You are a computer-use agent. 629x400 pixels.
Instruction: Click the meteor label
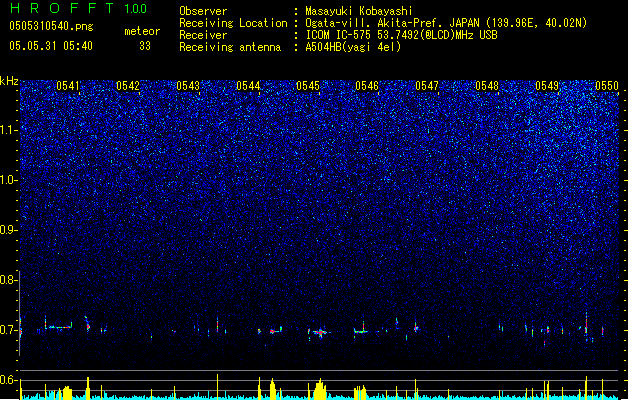pyautogui.click(x=142, y=31)
